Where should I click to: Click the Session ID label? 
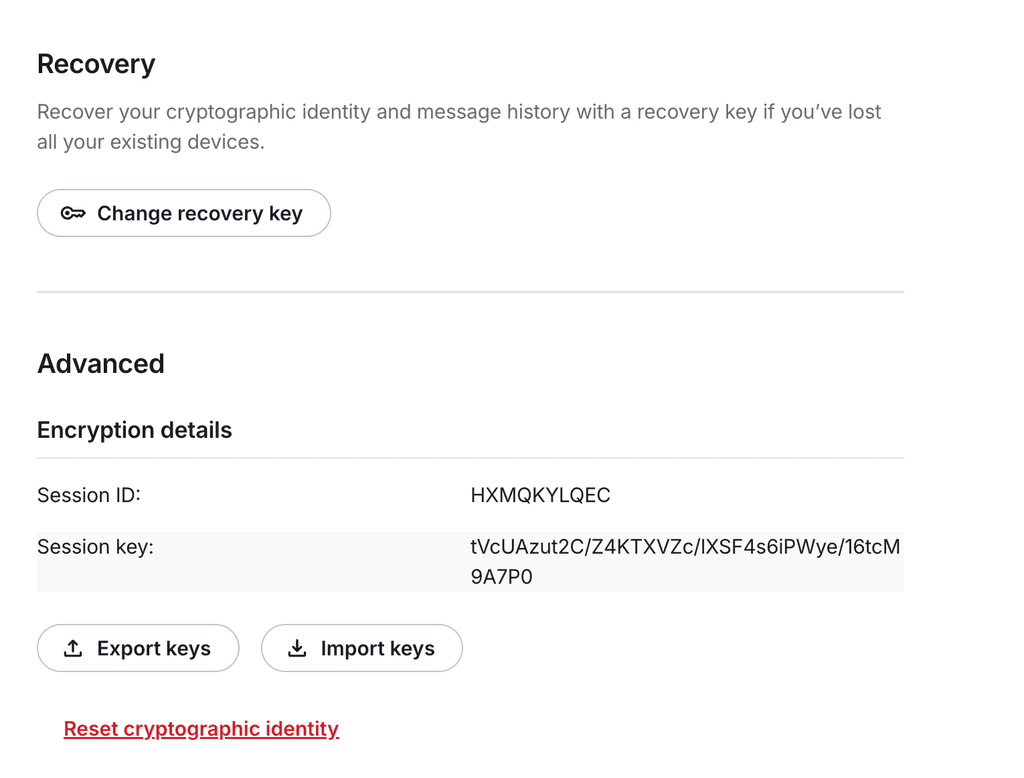(x=89, y=495)
